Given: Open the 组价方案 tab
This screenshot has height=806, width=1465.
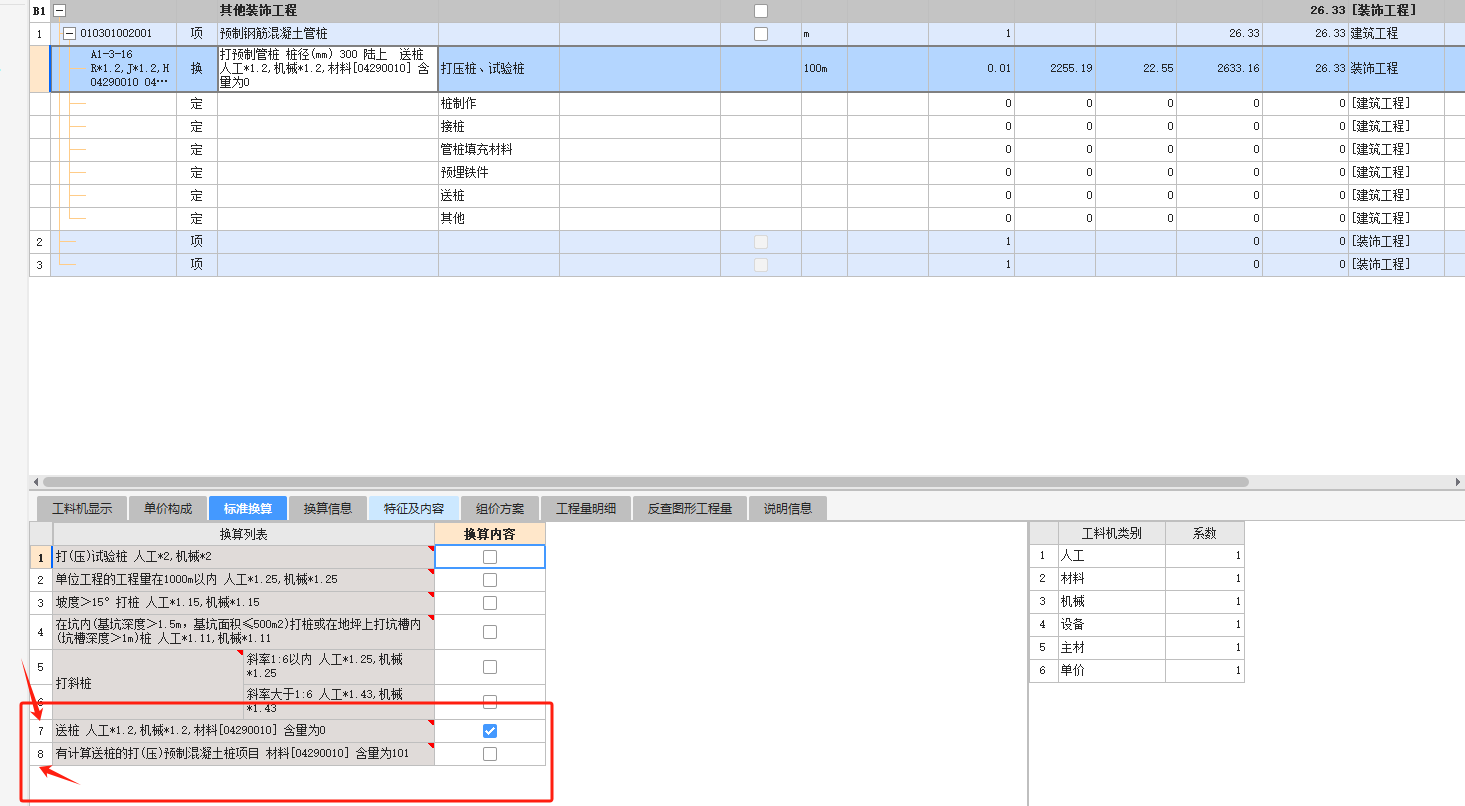Looking at the screenshot, I should coord(500,508).
